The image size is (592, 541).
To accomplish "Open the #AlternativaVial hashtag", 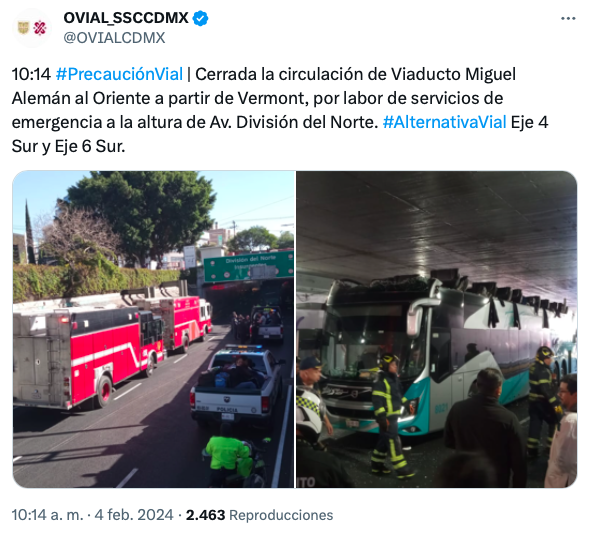I will coord(444,122).
